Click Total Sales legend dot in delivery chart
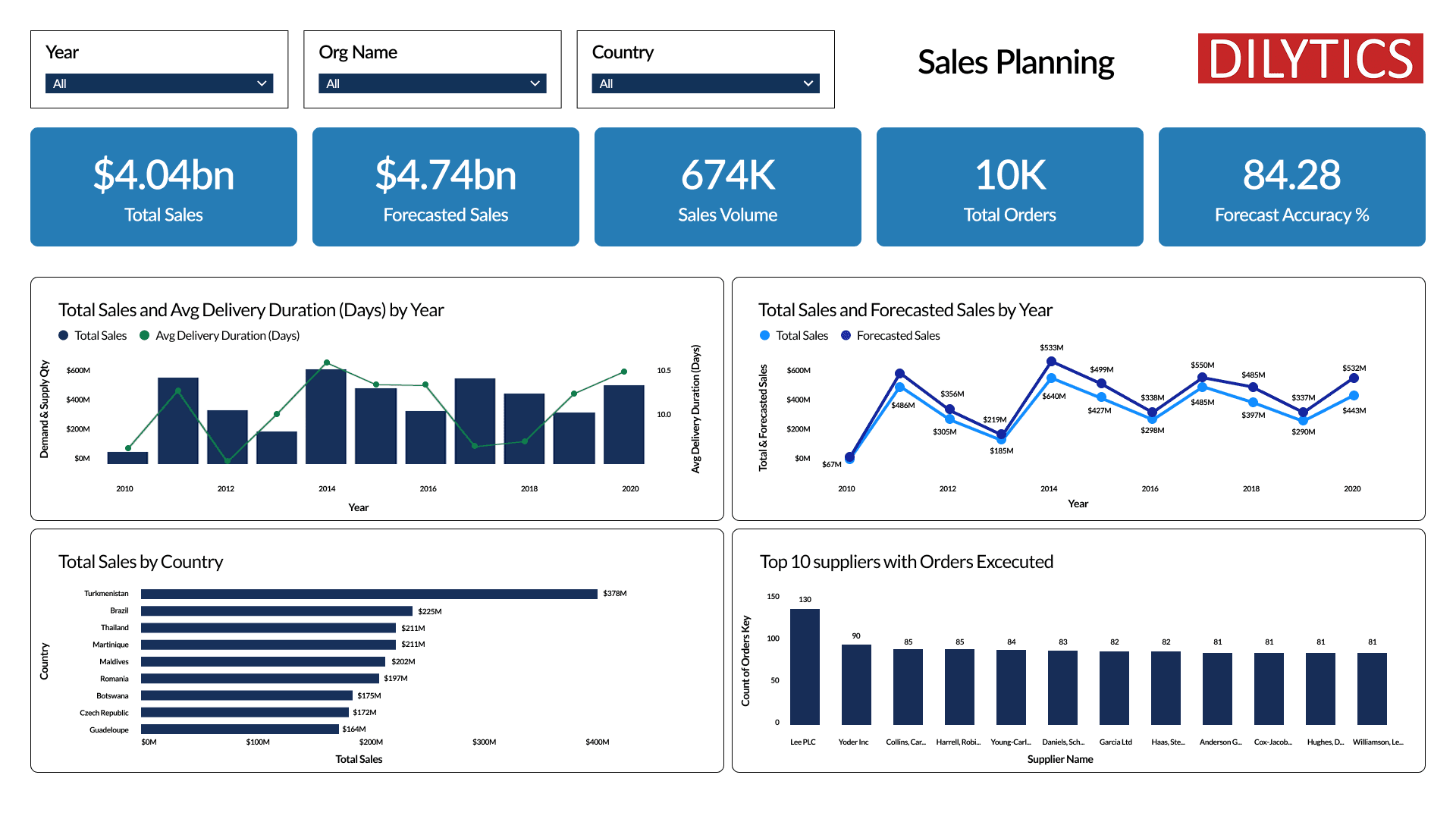Screen dimensions: 1456x819 [x=64, y=335]
